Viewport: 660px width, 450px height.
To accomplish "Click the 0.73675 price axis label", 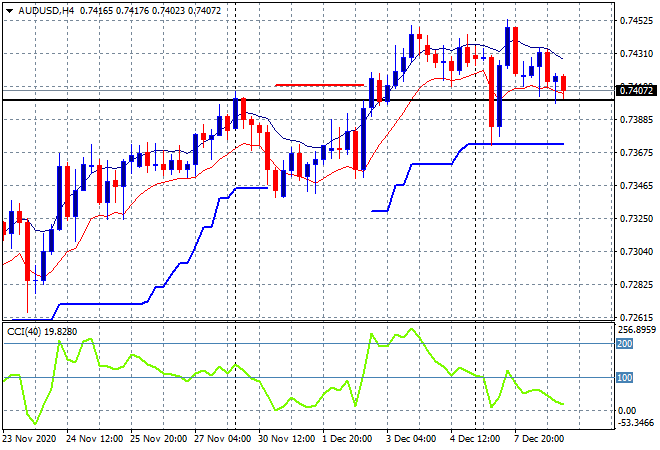I will tap(636, 152).
